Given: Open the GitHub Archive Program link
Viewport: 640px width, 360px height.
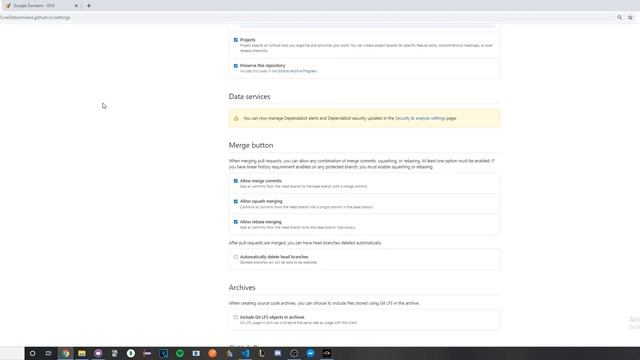Looking at the screenshot, I should coord(297,71).
